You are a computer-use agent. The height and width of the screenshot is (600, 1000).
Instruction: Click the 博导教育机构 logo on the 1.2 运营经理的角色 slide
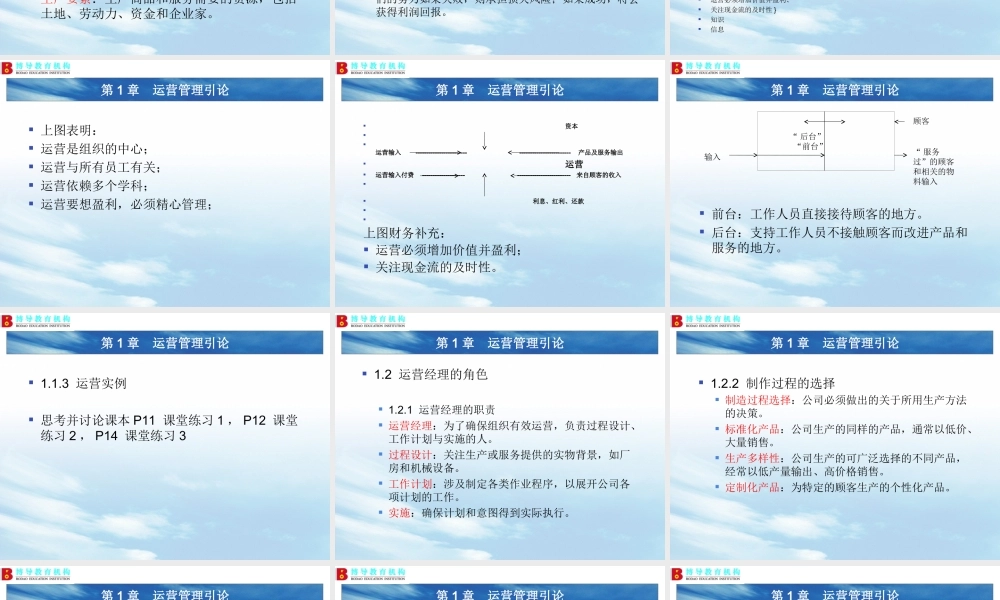[x=371, y=321]
